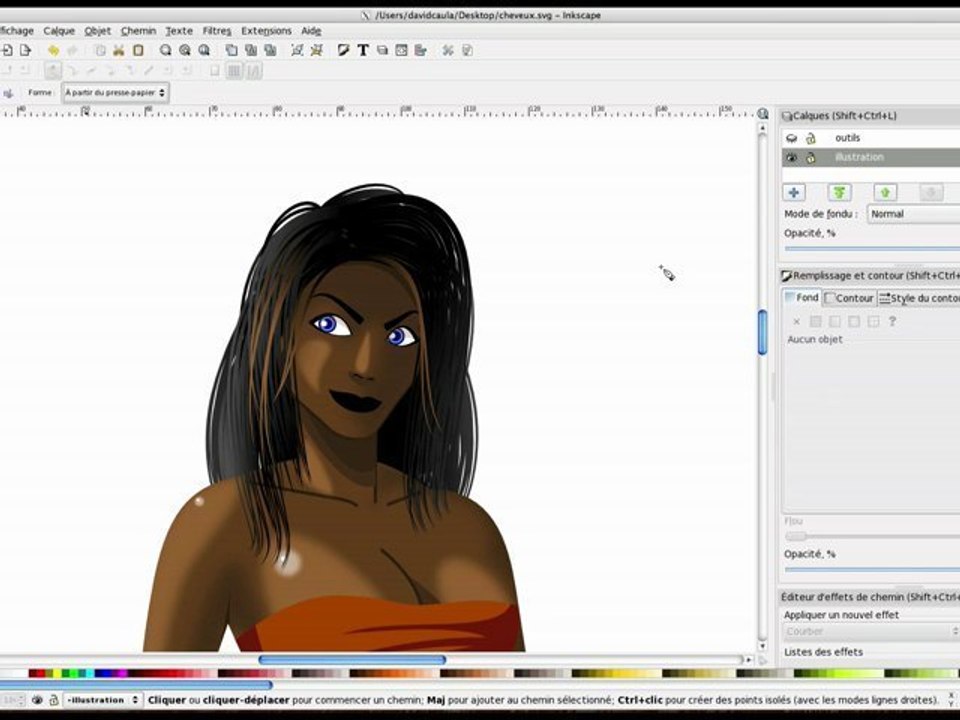Raise the current layer one step

point(885,192)
